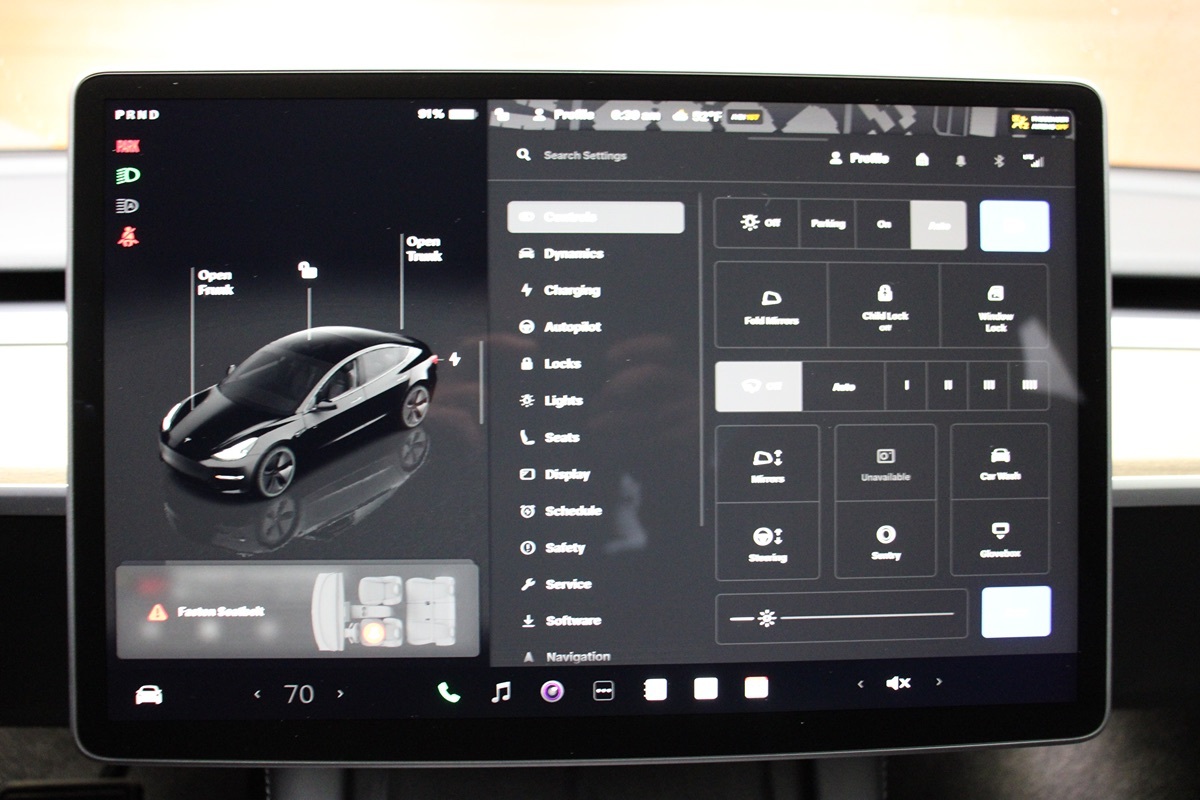Tap Open Trunk on the vehicle view

click(x=424, y=250)
